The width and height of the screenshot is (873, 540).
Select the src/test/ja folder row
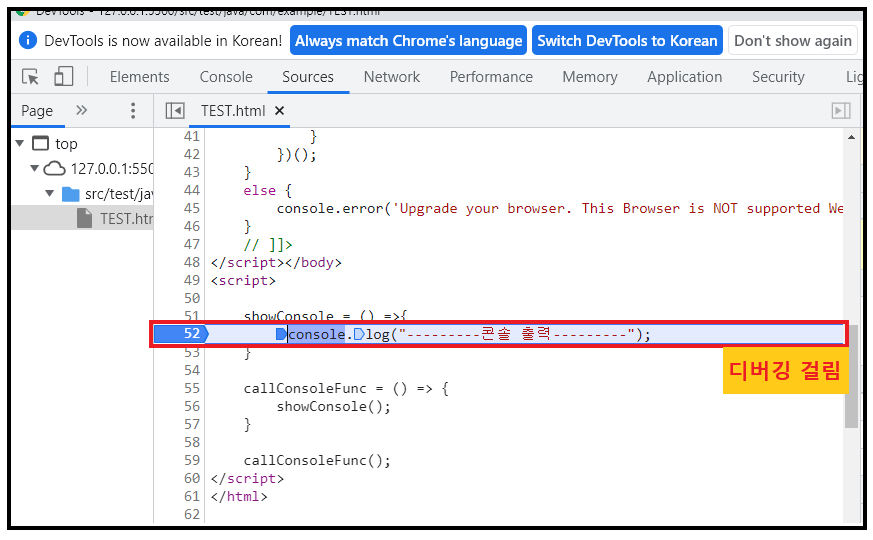pyautogui.click(x=82, y=194)
